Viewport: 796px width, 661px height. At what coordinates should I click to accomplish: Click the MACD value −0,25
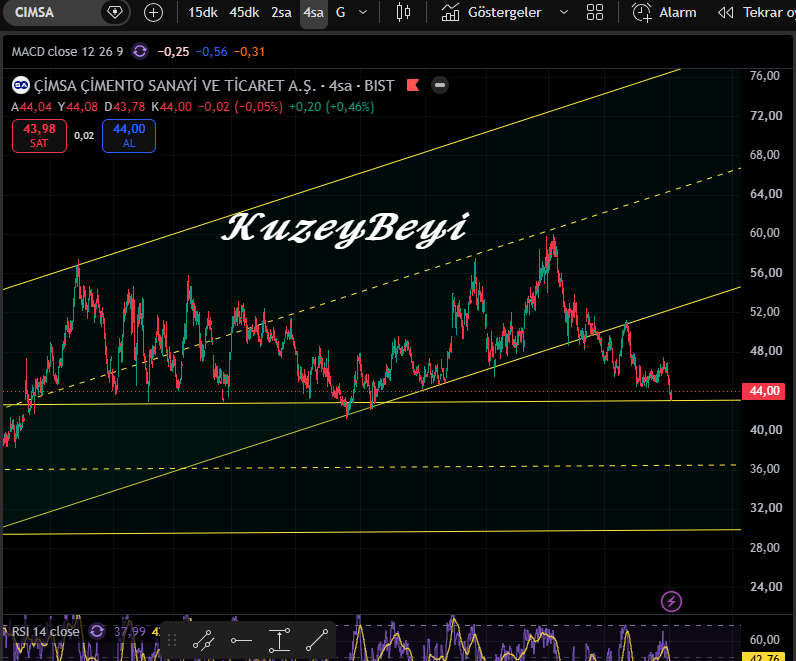(173, 51)
